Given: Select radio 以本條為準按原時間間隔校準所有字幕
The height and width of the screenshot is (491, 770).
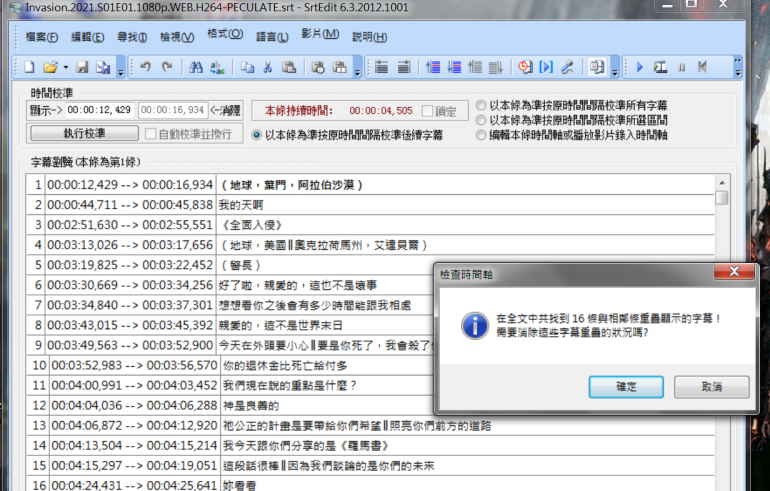Looking at the screenshot, I should pos(481,106).
